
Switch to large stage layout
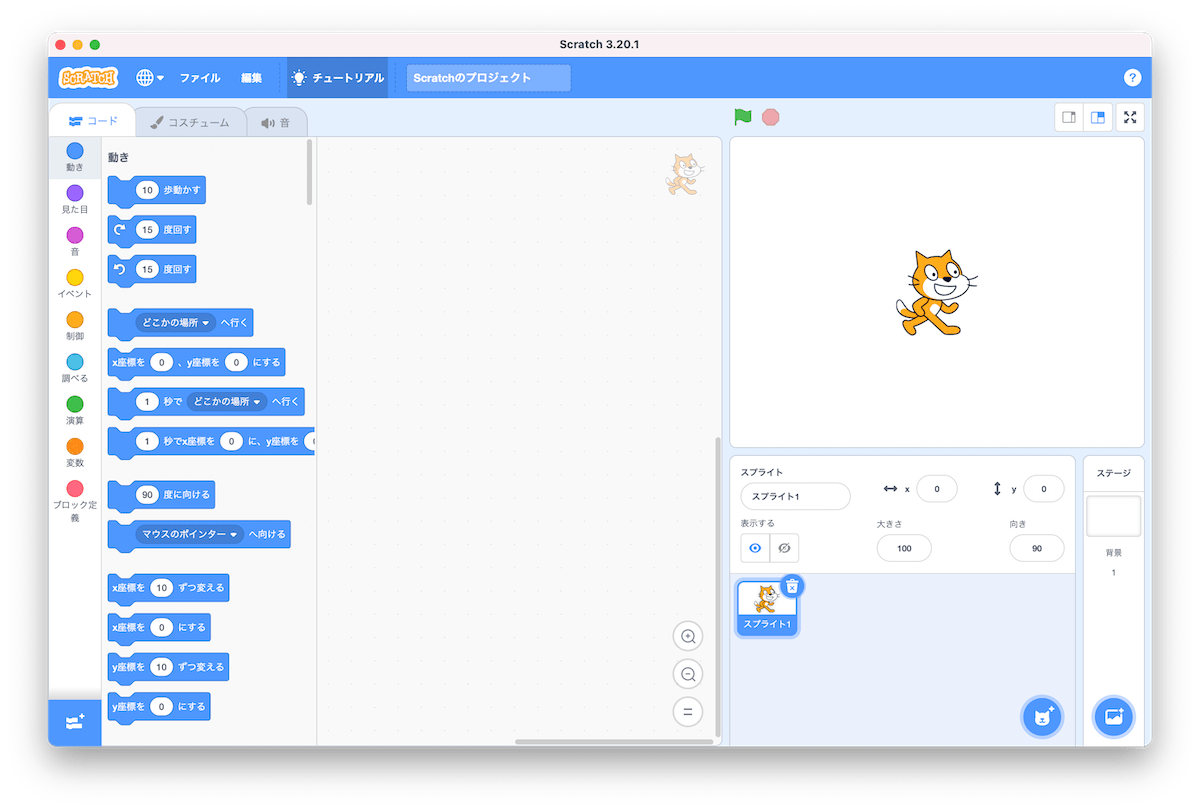point(1098,117)
